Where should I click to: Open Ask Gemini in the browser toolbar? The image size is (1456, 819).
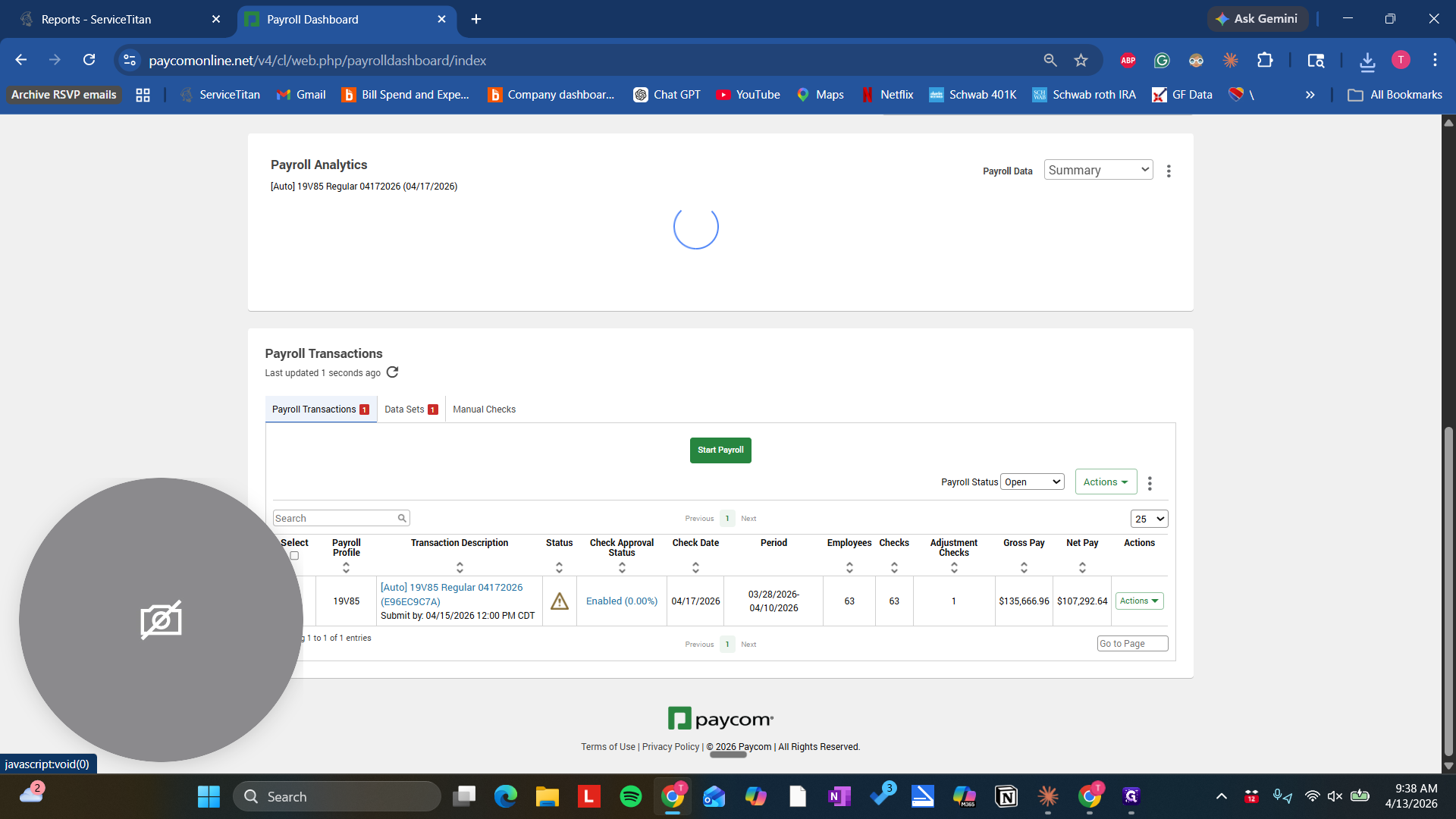(1257, 18)
